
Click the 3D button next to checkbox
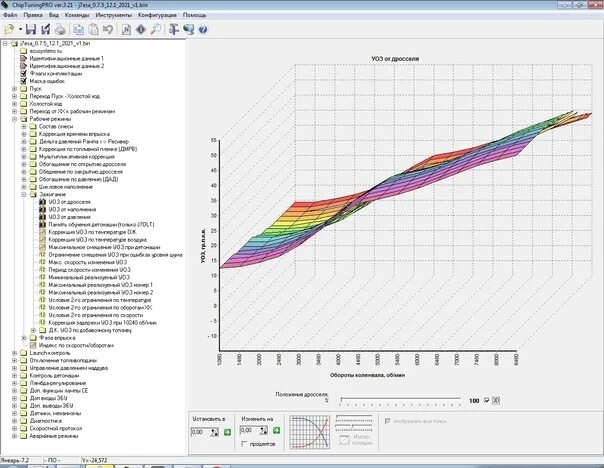coord(496,401)
